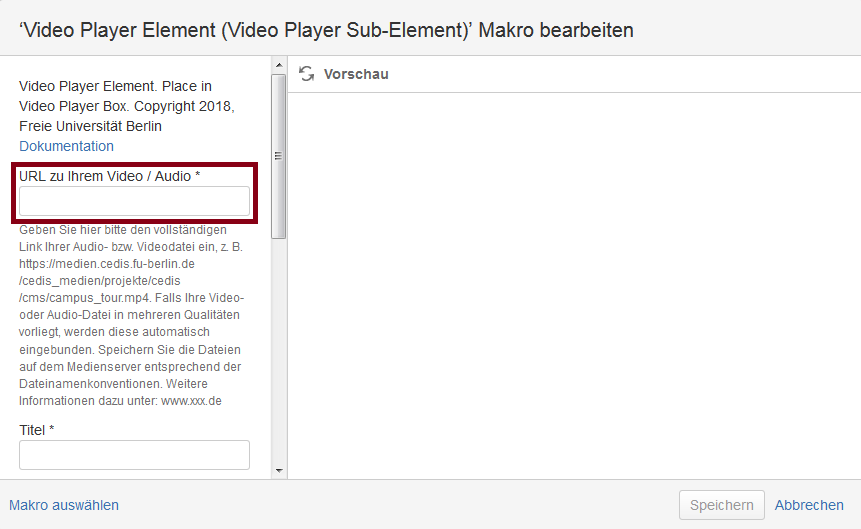This screenshot has height=529, width=861.
Task: Click 'URL zu Ihrem Video / Audio *' label
Action: tap(110, 176)
